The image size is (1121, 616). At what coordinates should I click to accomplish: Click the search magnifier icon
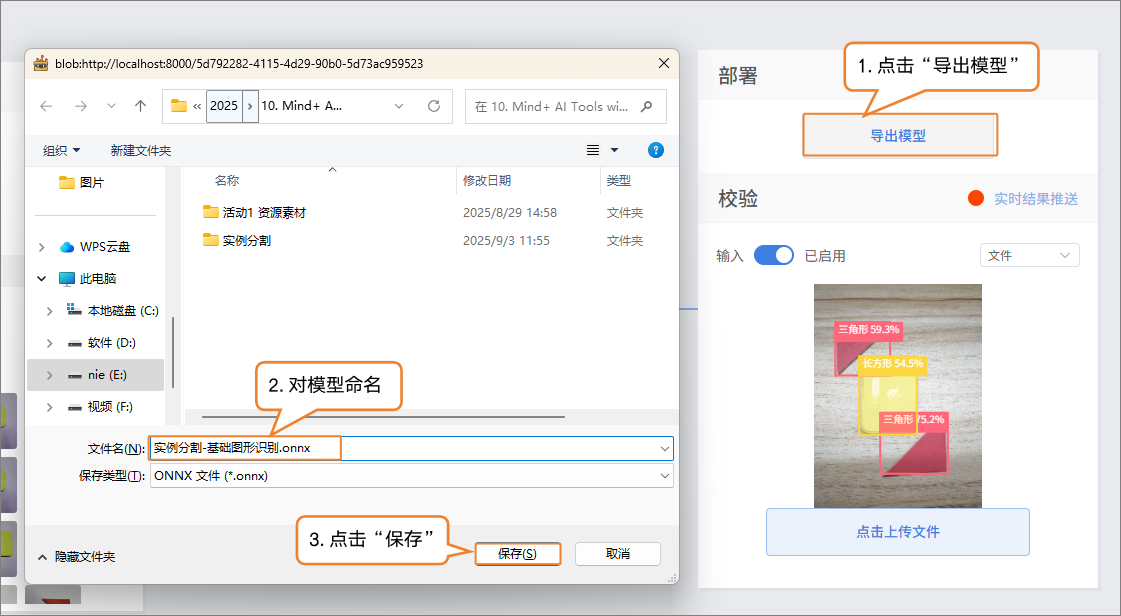(x=647, y=106)
